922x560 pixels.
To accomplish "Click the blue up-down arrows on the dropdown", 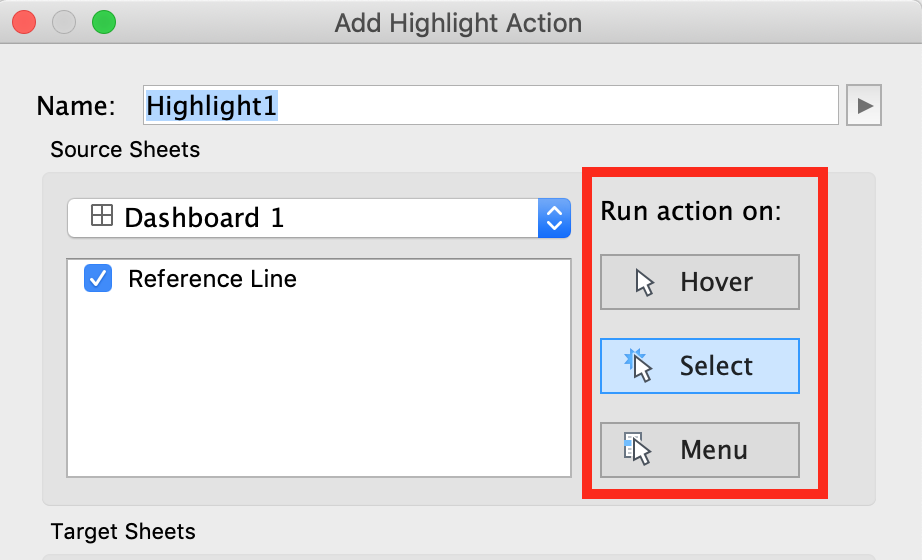I will 553,218.
